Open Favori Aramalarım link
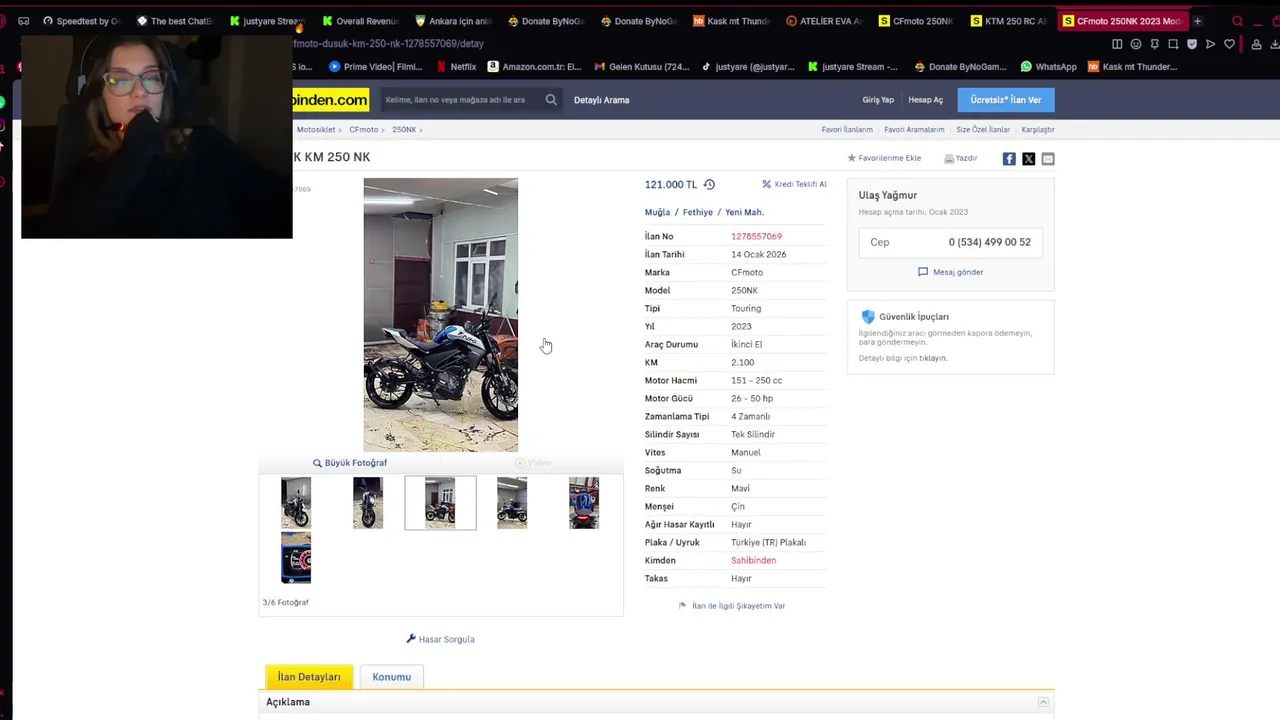 click(x=914, y=130)
